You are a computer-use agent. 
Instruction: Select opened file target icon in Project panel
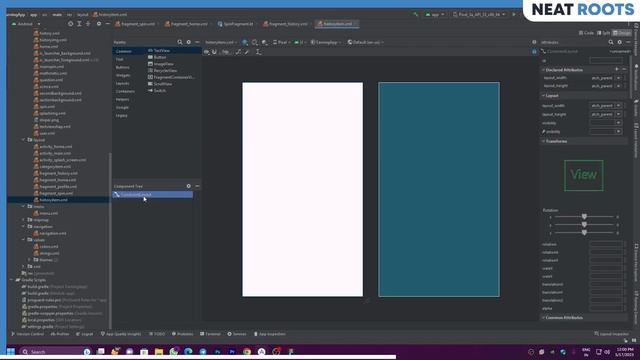point(71,24)
